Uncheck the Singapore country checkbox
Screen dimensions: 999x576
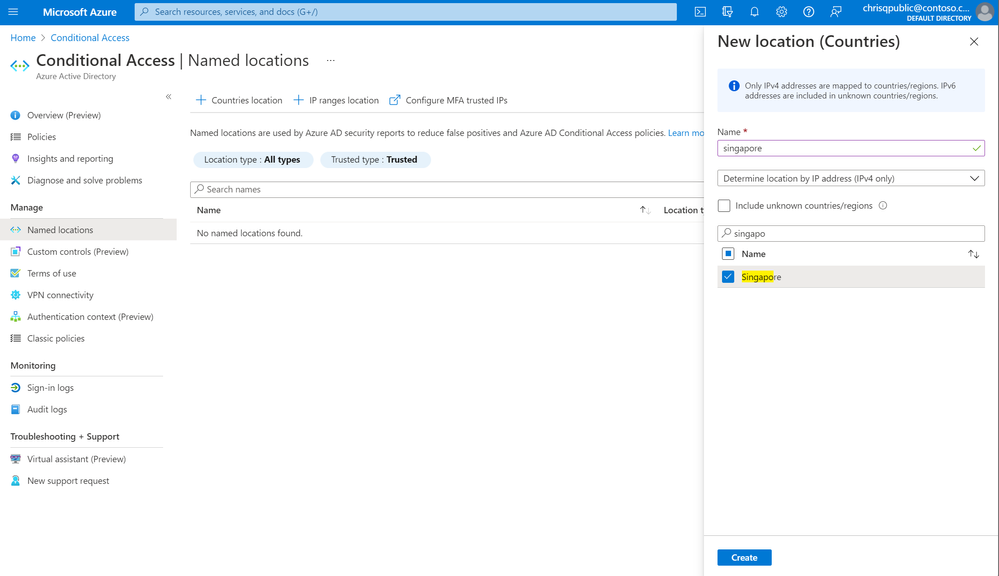[728, 277]
